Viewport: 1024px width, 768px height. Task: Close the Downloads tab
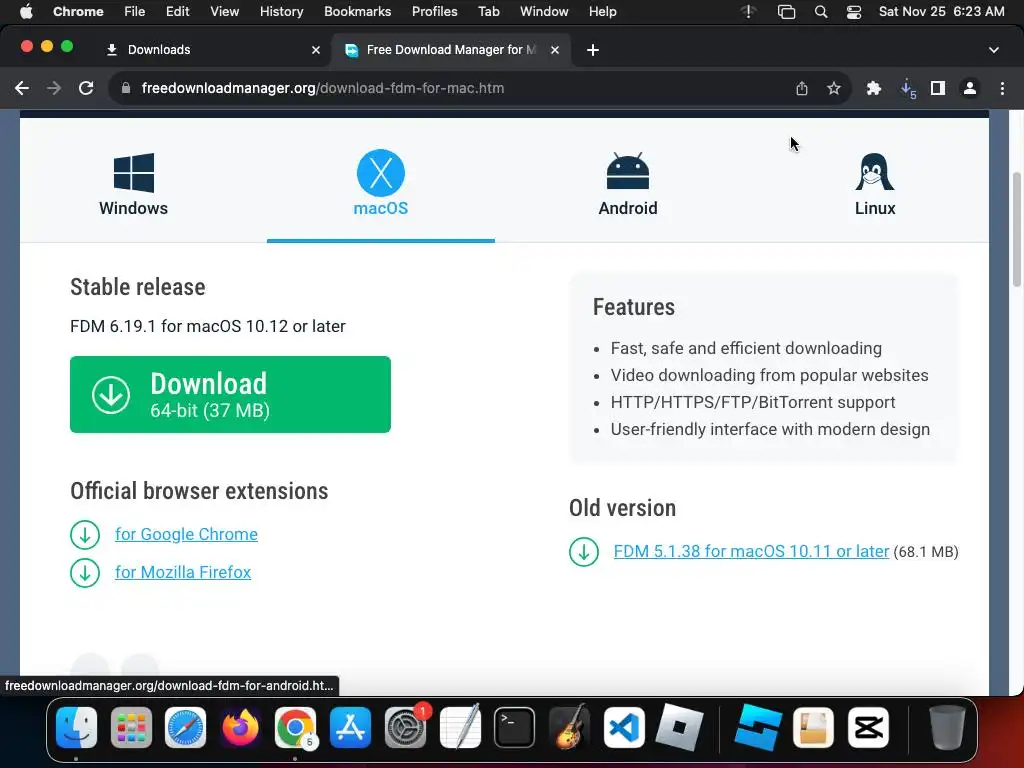pos(316,50)
